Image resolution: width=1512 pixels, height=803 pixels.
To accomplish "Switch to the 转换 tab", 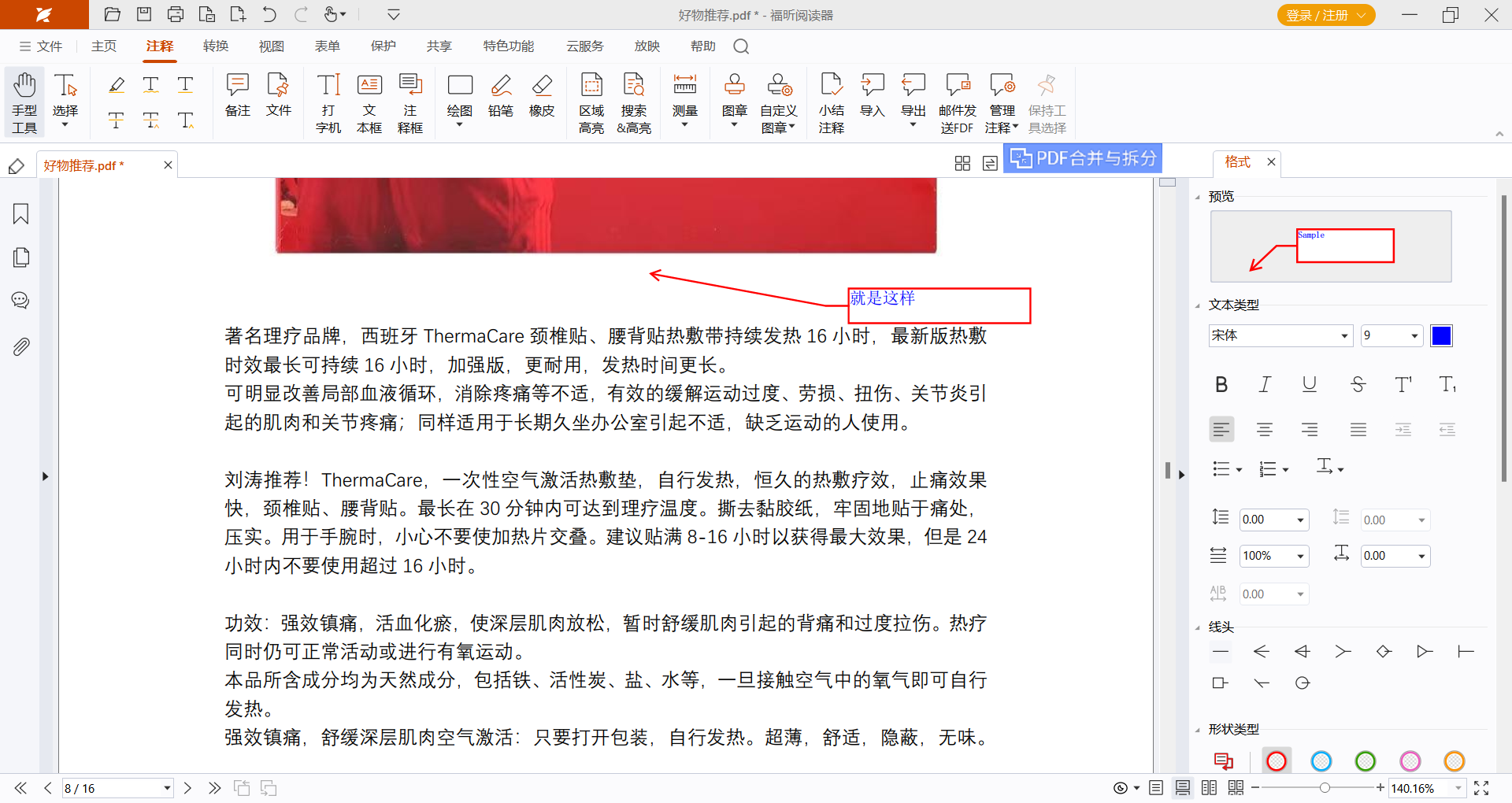I will pyautogui.click(x=216, y=46).
